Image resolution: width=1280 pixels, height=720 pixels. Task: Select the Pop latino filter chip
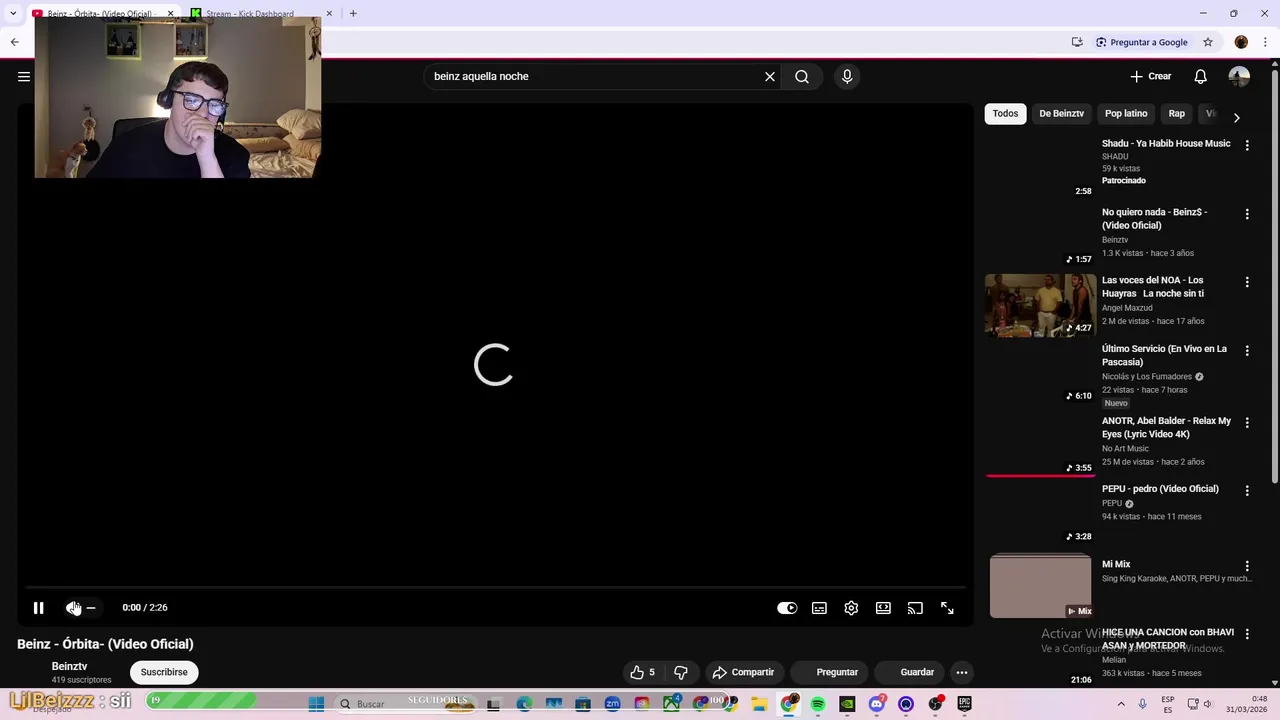point(1126,114)
